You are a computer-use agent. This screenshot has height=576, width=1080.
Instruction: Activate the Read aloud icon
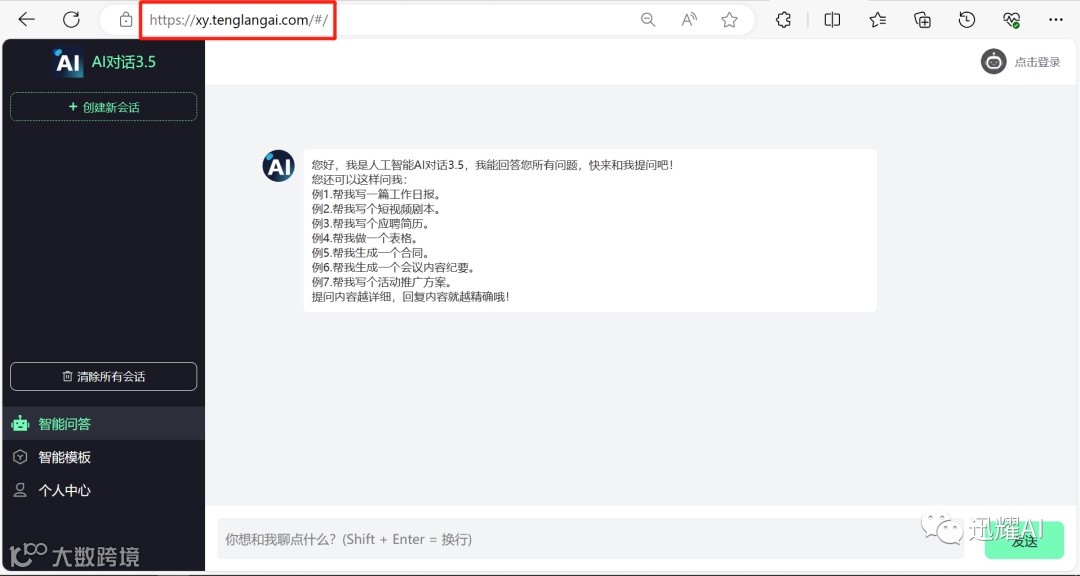tap(689, 20)
